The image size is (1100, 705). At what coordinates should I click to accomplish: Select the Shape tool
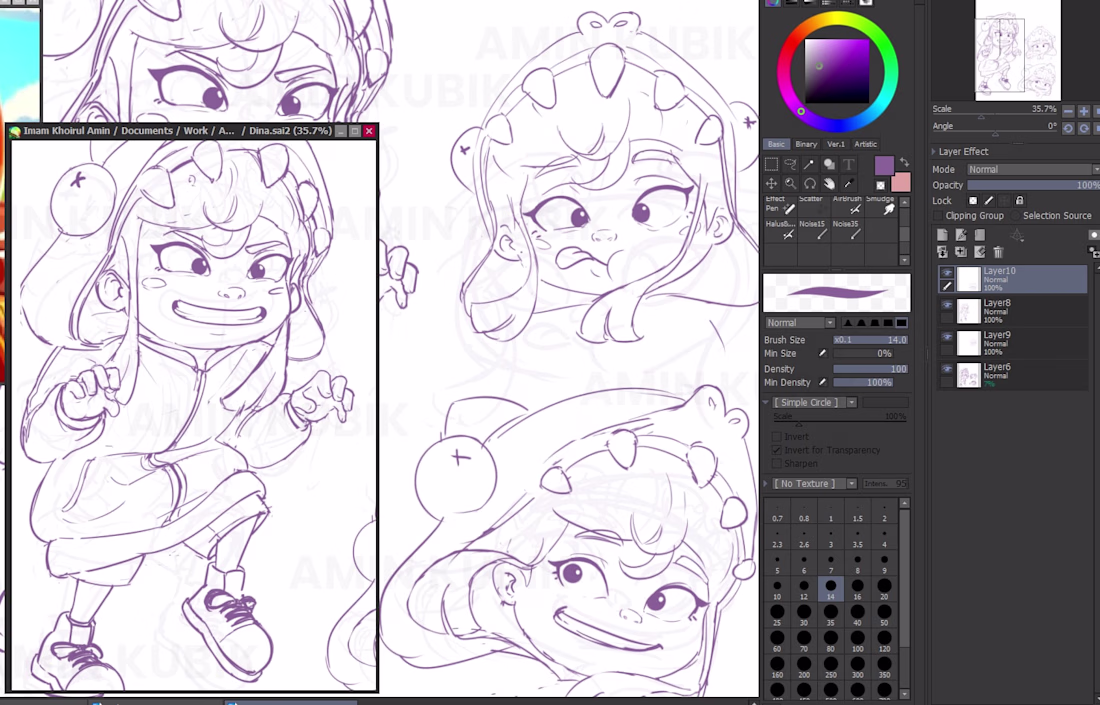pyautogui.click(x=829, y=164)
